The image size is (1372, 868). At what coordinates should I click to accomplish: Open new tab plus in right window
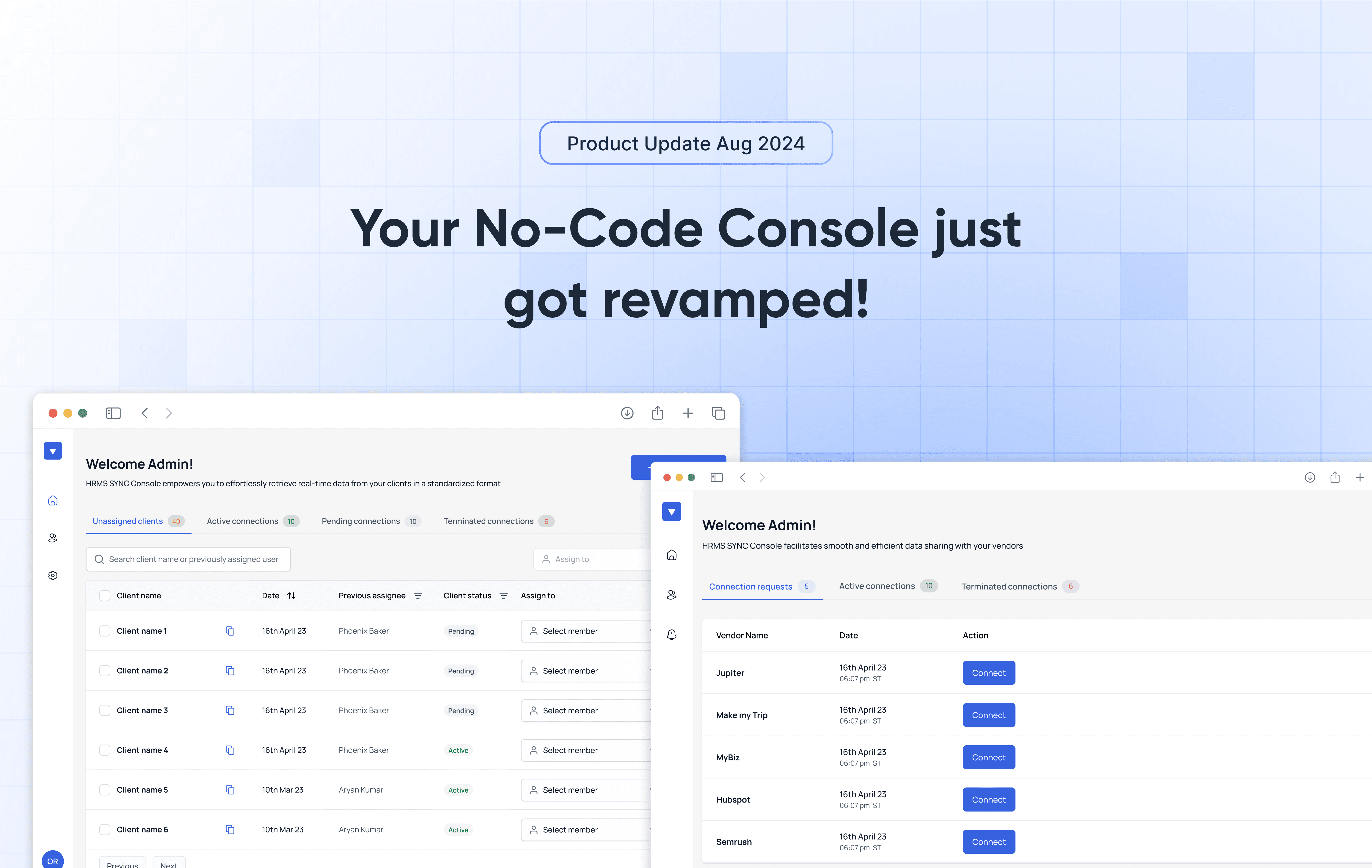(x=1360, y=477)
